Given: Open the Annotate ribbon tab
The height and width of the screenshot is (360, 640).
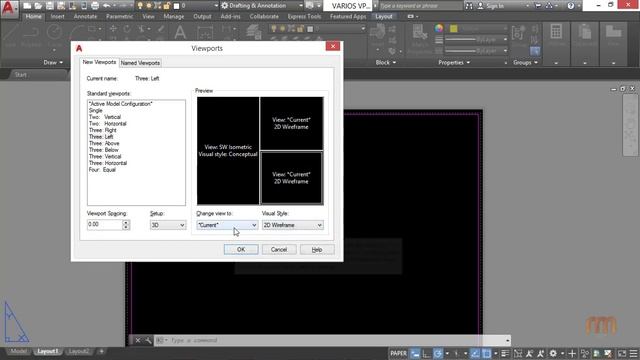Looking at the screenshot, I should click(85, 16).
